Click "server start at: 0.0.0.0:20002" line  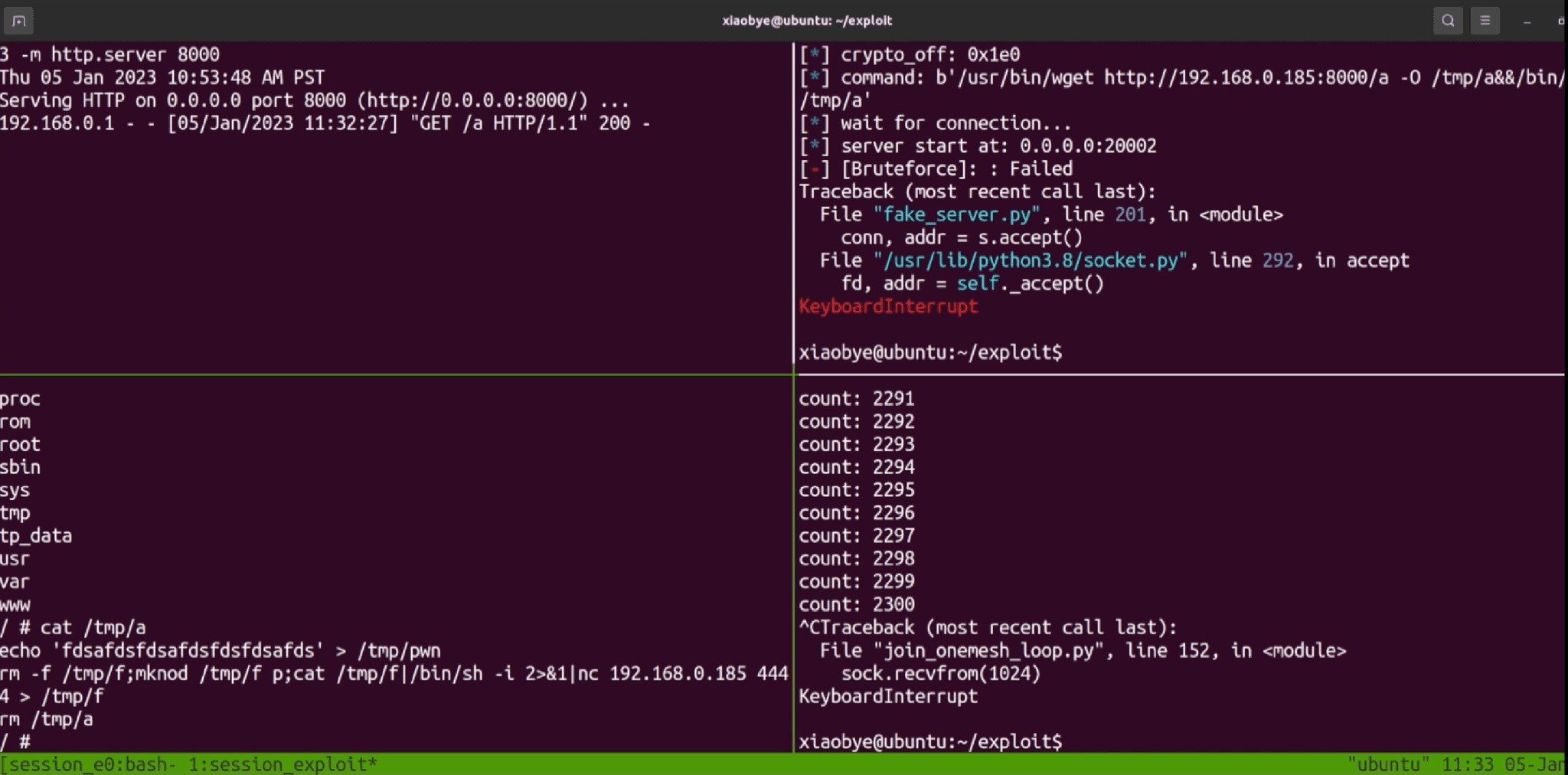pyautogui.click(x=978, y=146)
